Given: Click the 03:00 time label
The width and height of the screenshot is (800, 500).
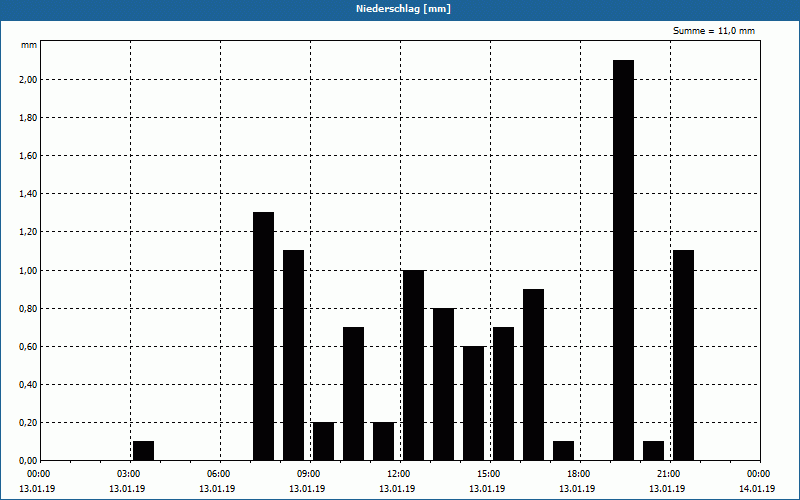Looking at the screenshot, I should (x=131, y=474).
